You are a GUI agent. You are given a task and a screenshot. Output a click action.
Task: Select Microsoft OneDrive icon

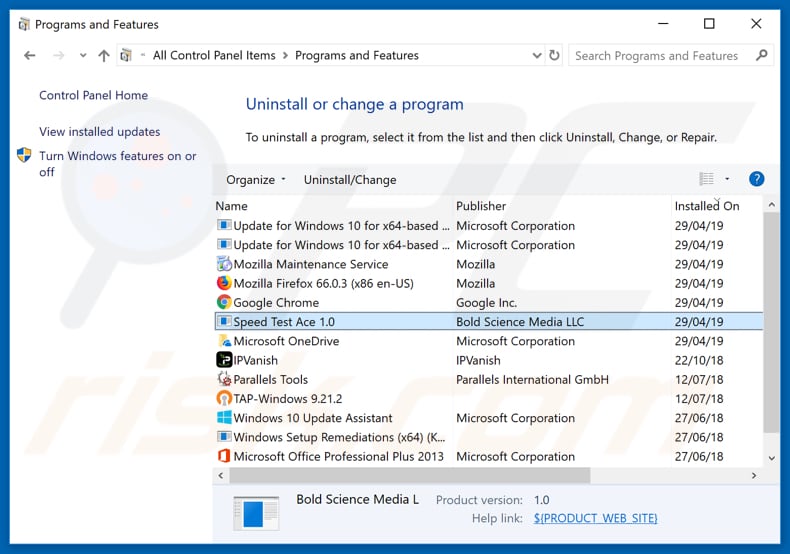pyautogui.click(x=224, y=341)
